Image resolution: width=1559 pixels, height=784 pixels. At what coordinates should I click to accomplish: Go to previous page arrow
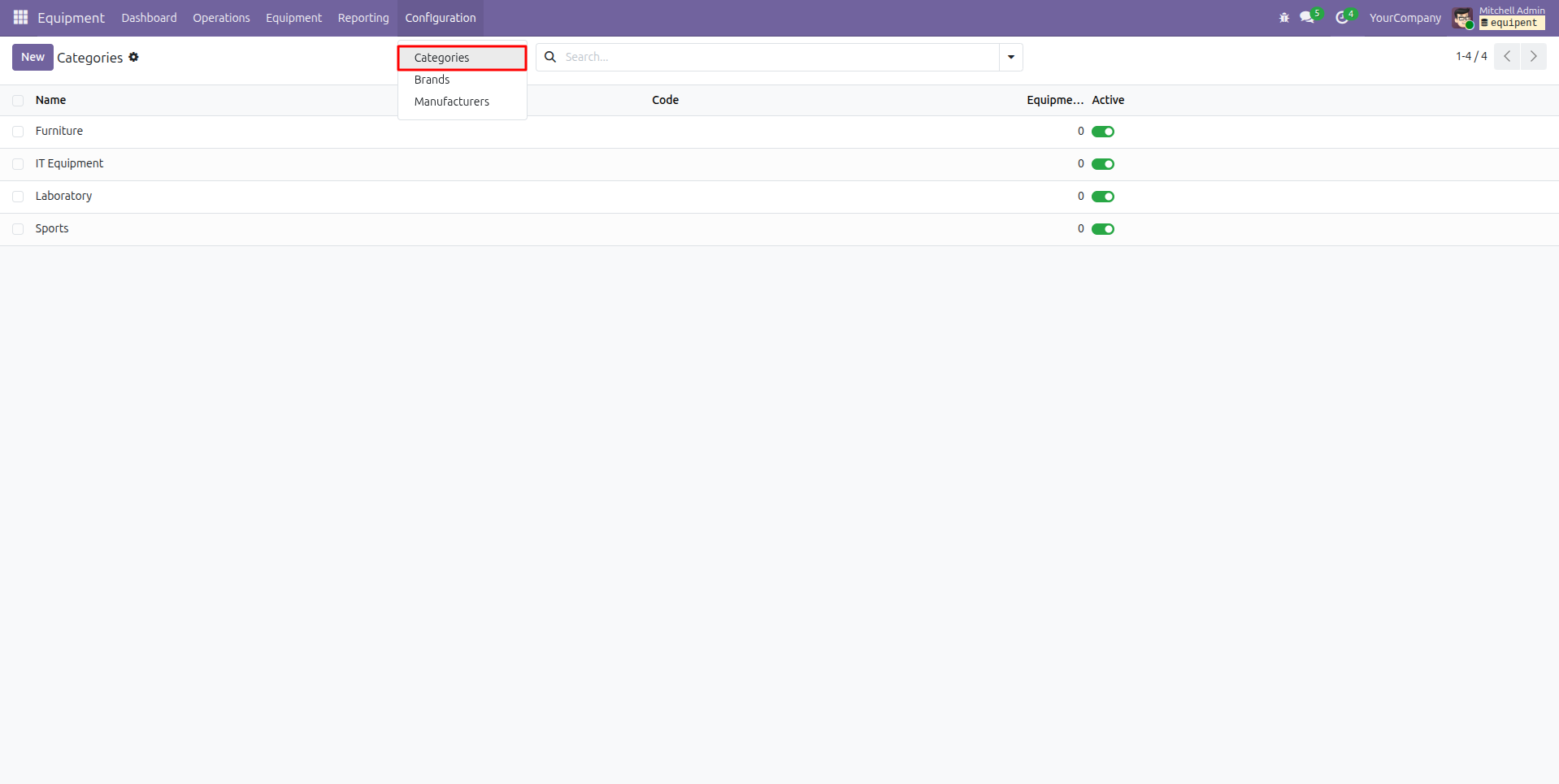(1507, 56)
